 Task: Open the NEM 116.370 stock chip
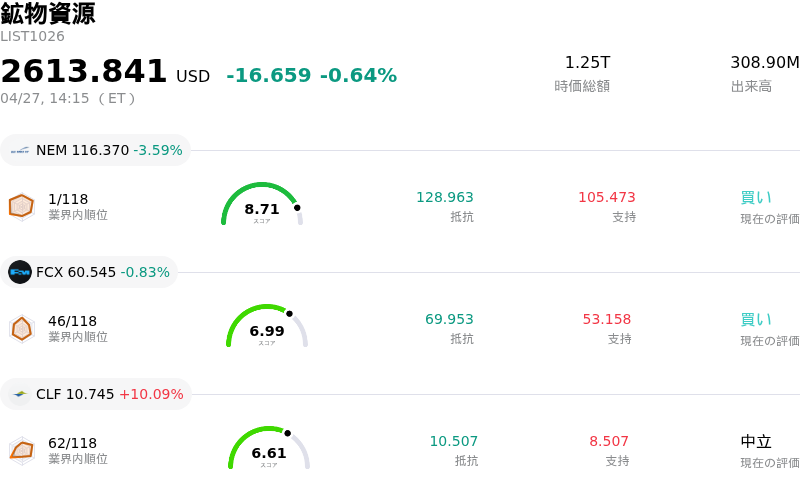click(95, 150)
